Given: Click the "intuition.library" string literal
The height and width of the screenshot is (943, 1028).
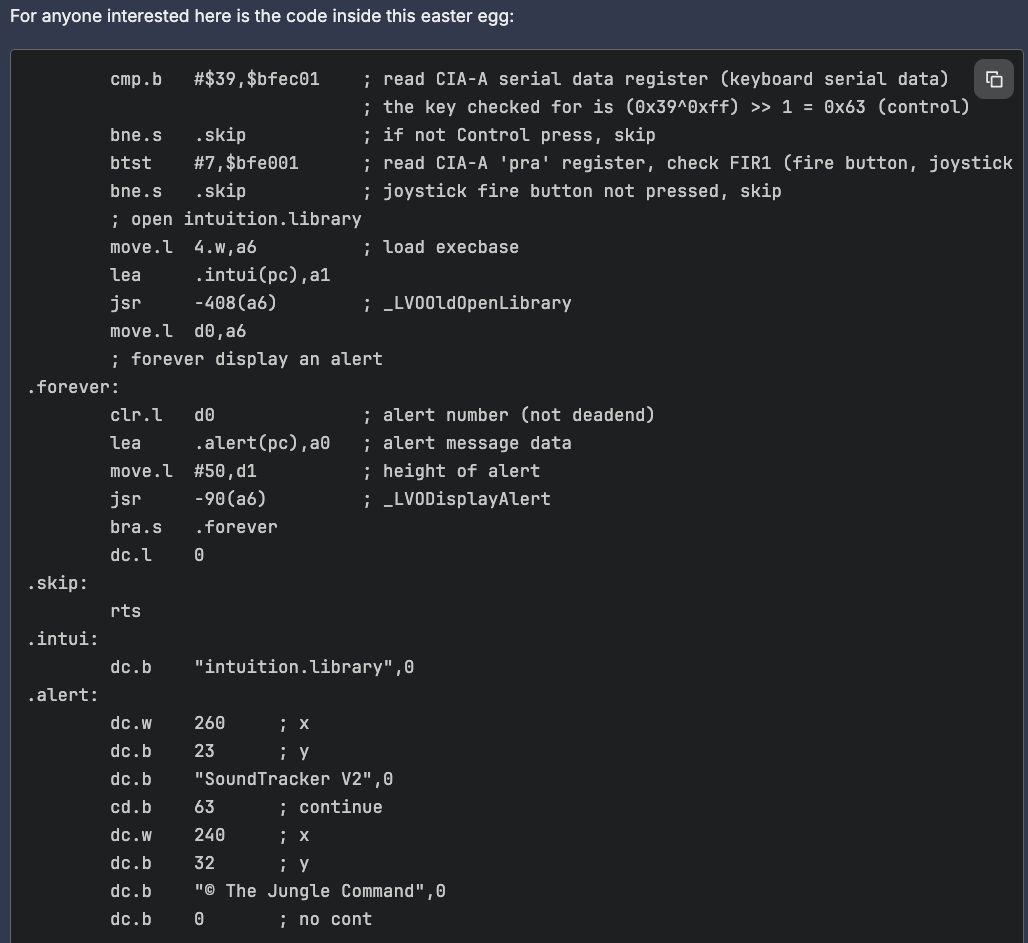Looking at the screenshot, I should [299, 667].
